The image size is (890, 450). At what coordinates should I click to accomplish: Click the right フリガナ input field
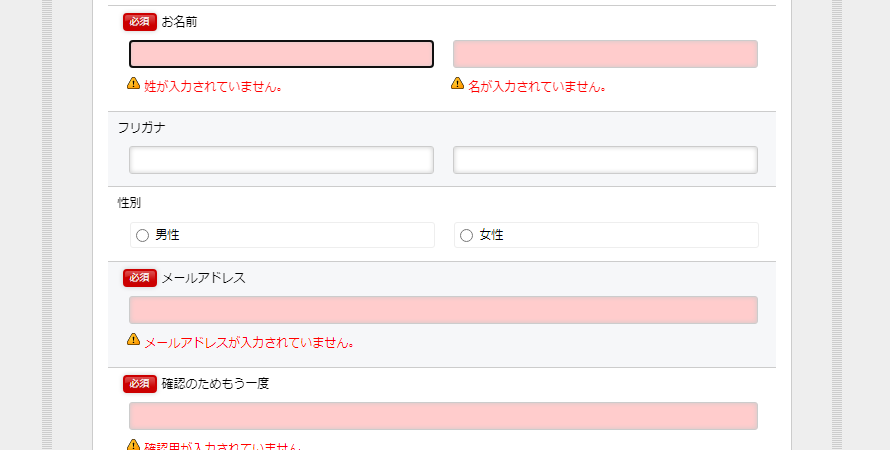coord(605,160)
